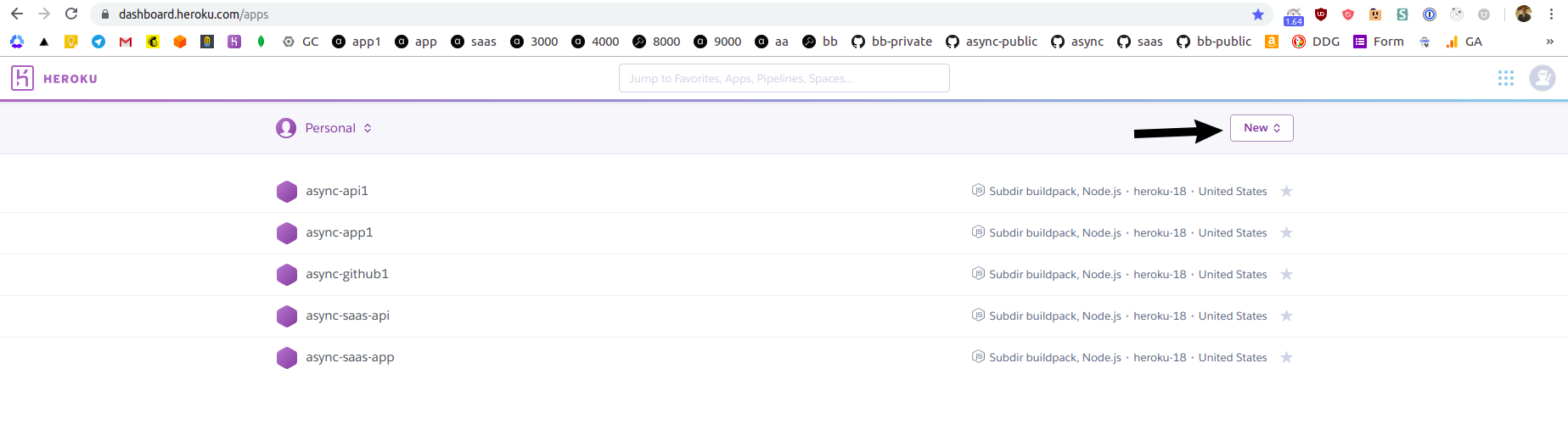Focus the Jump to Favorites search field
The width and height of the screenshot is (1568, 441).
[784, 78]
